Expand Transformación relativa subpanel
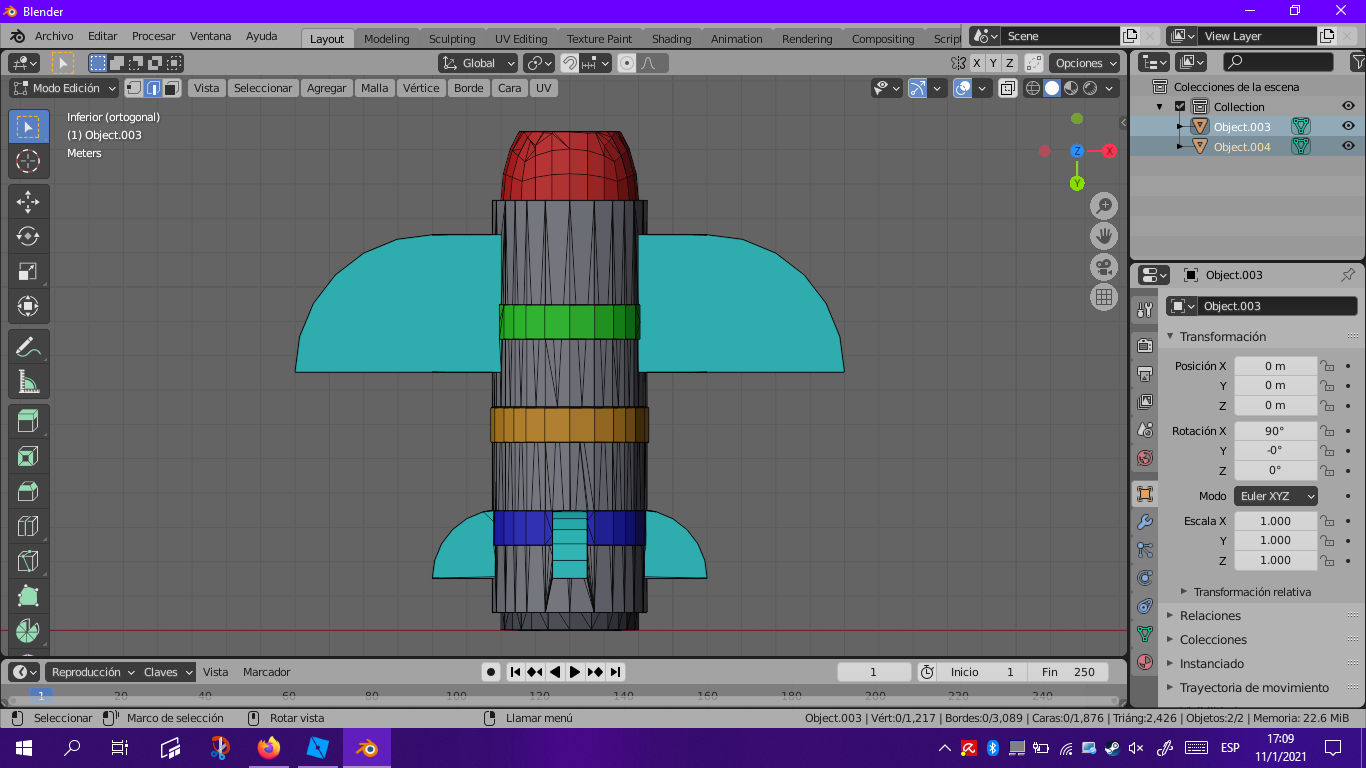Screen dimensions: 1366x768 coord(1252,592)
